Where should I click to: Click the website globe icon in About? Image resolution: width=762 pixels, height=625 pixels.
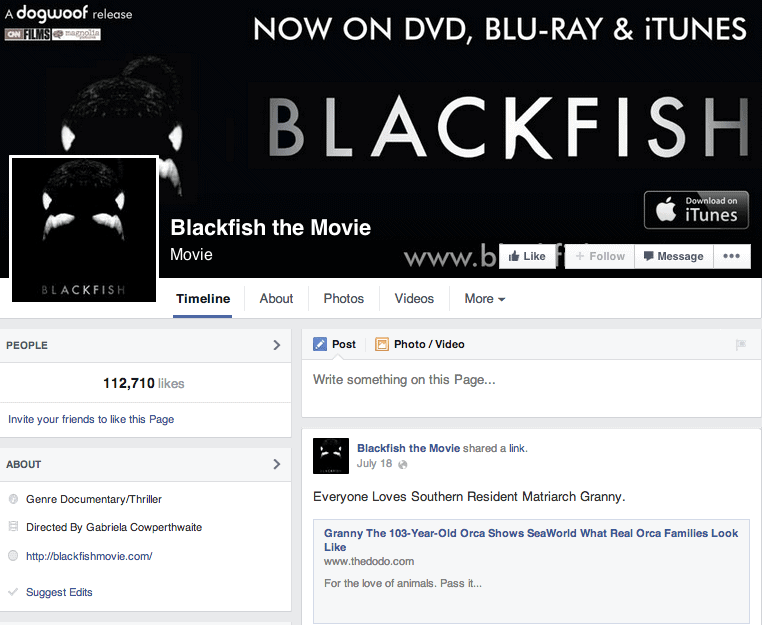(13, 556)
